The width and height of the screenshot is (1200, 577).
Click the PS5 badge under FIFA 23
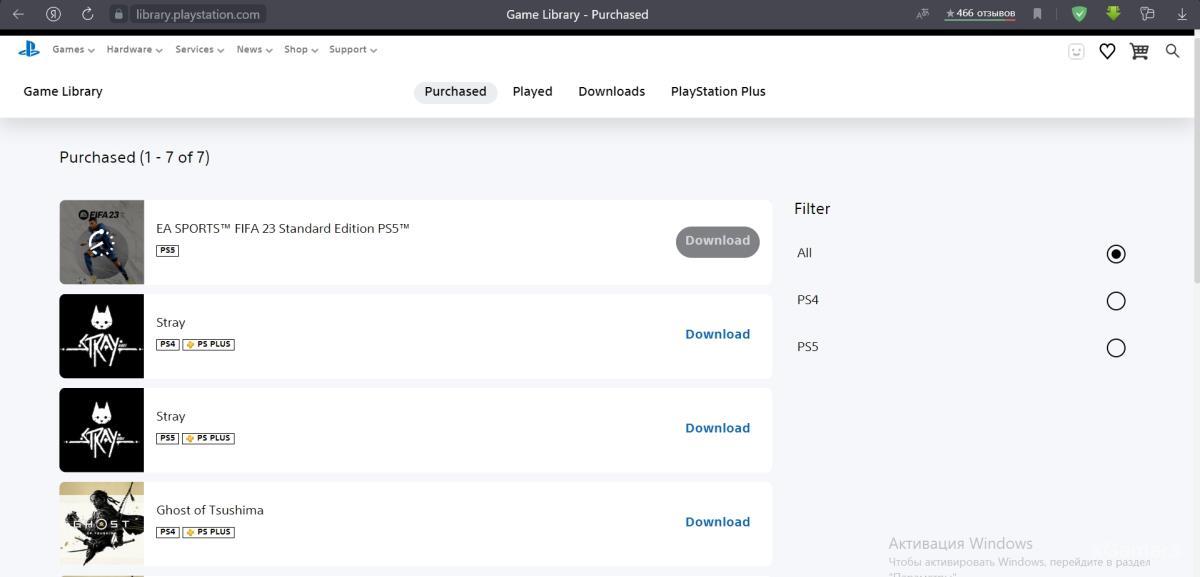tap(167, 251)
